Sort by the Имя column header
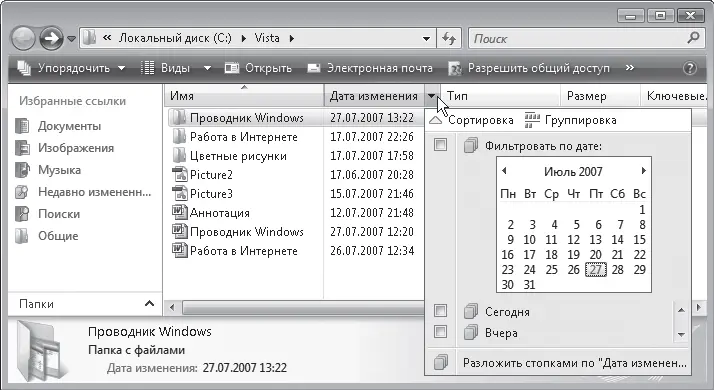Screen dimensions: 714x390 pyautogui.click(x=244, y=96)
